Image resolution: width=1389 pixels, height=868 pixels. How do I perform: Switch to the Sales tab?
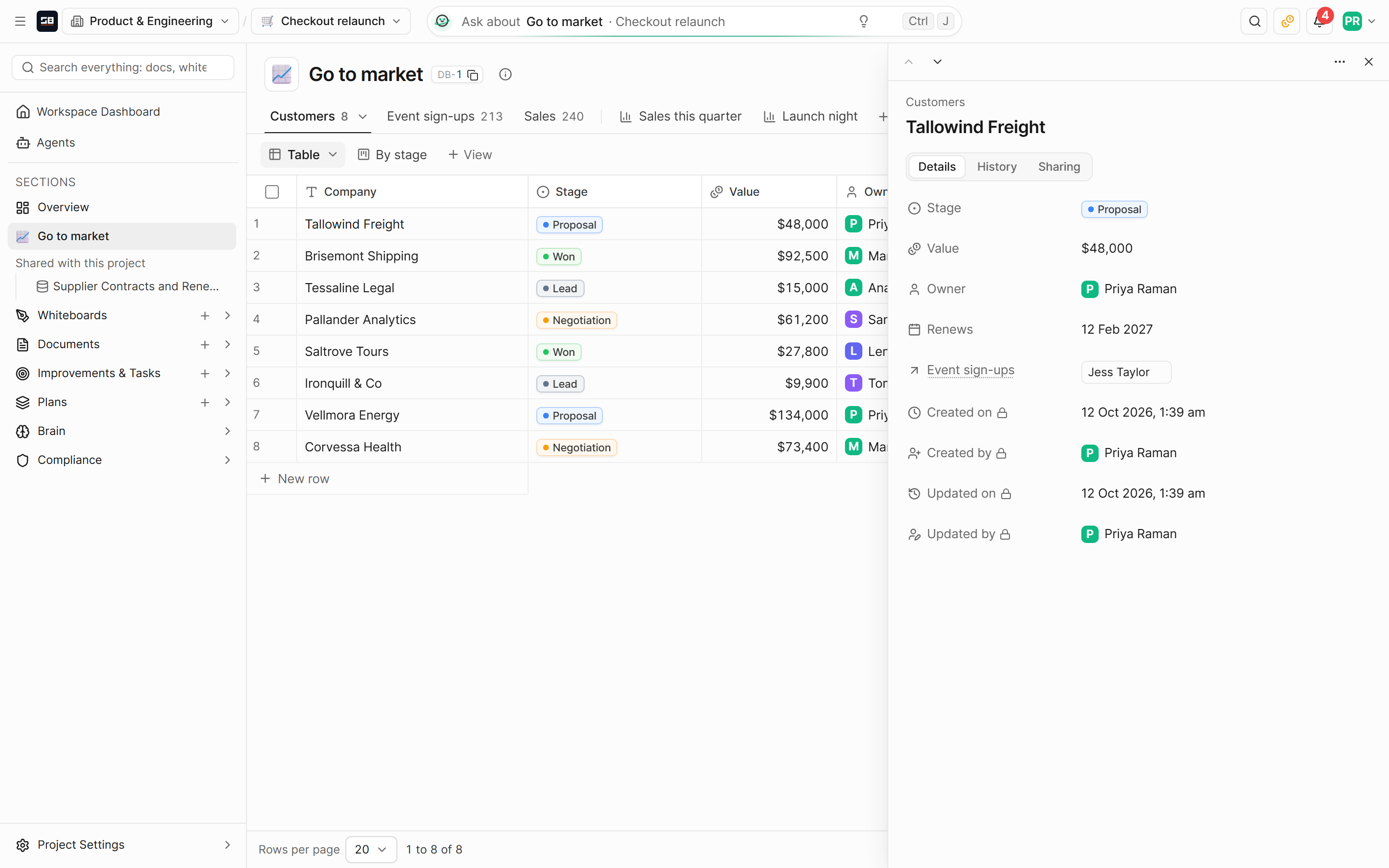[553, 117]
